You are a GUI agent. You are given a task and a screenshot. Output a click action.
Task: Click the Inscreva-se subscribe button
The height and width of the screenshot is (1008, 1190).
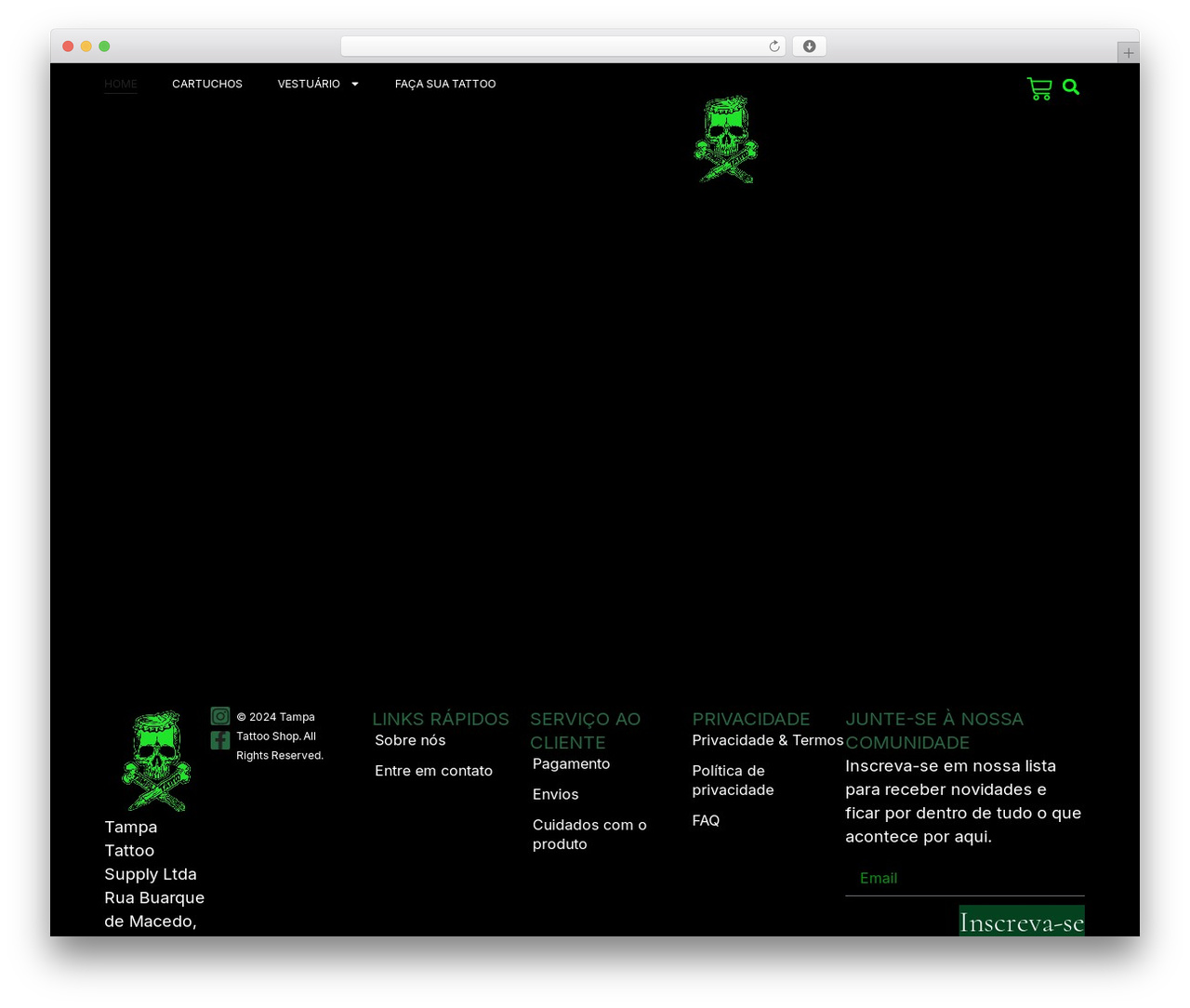[x=1022, y=921]
